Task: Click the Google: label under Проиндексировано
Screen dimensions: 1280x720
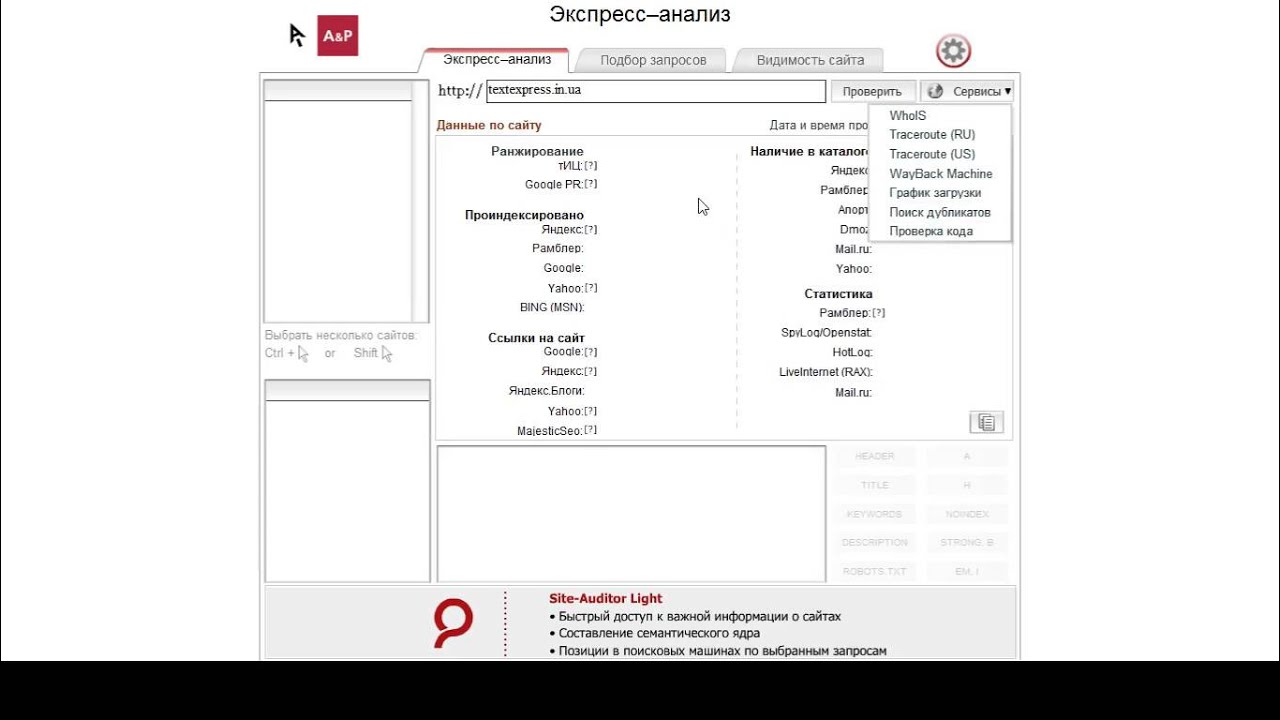Action: tap(564, 268)
